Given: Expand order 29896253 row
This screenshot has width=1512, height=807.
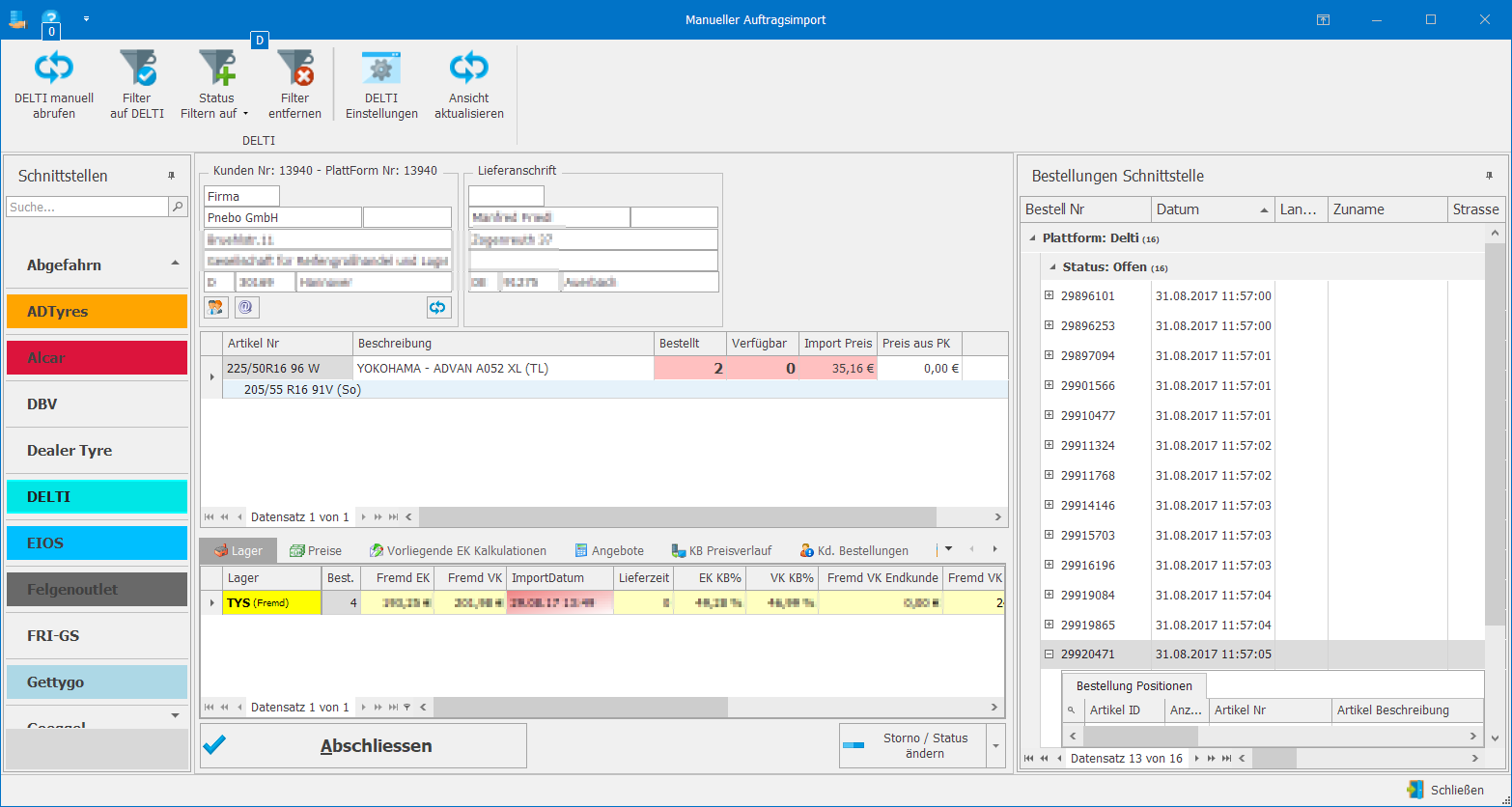Looking at the screenshot, I should pos(1050,326).
